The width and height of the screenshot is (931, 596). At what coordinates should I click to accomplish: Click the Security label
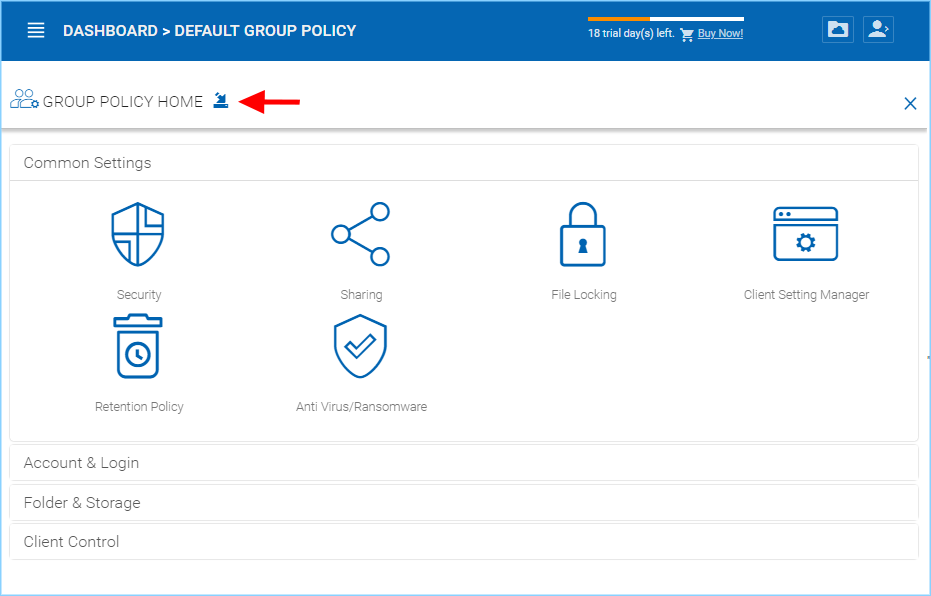coord(139,294)
